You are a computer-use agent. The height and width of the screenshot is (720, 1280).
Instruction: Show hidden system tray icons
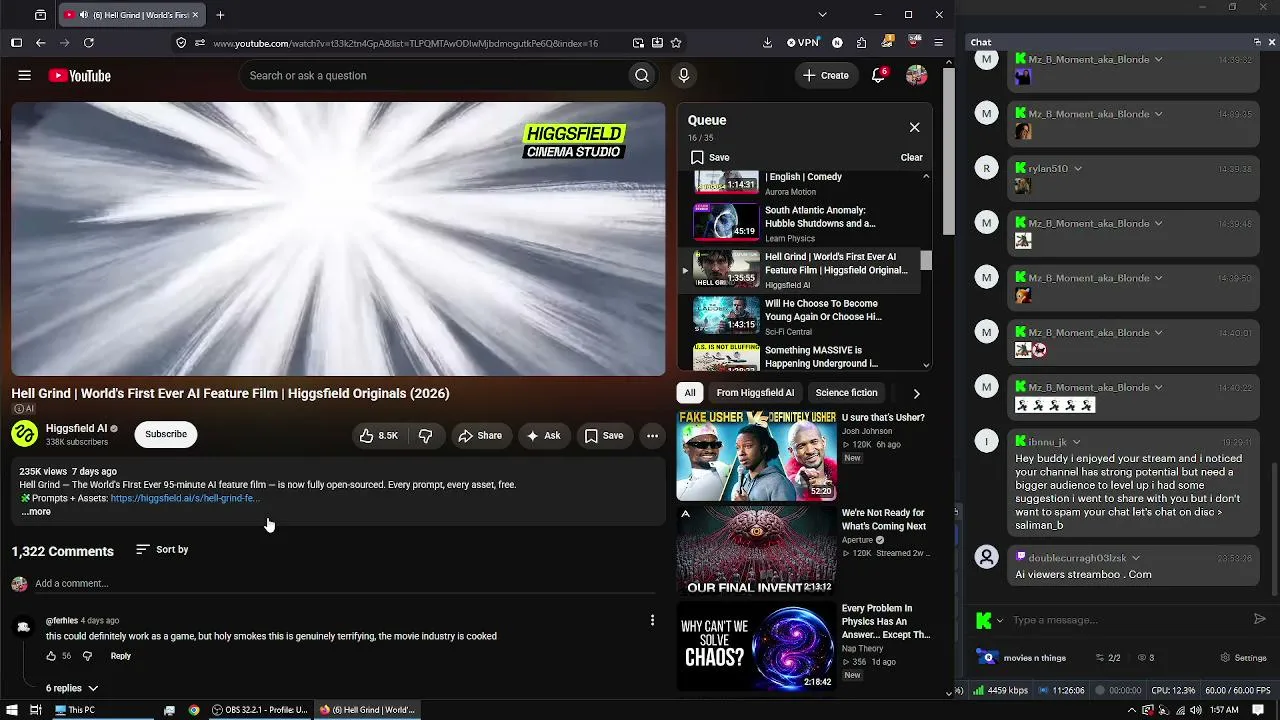(1132, 710)
